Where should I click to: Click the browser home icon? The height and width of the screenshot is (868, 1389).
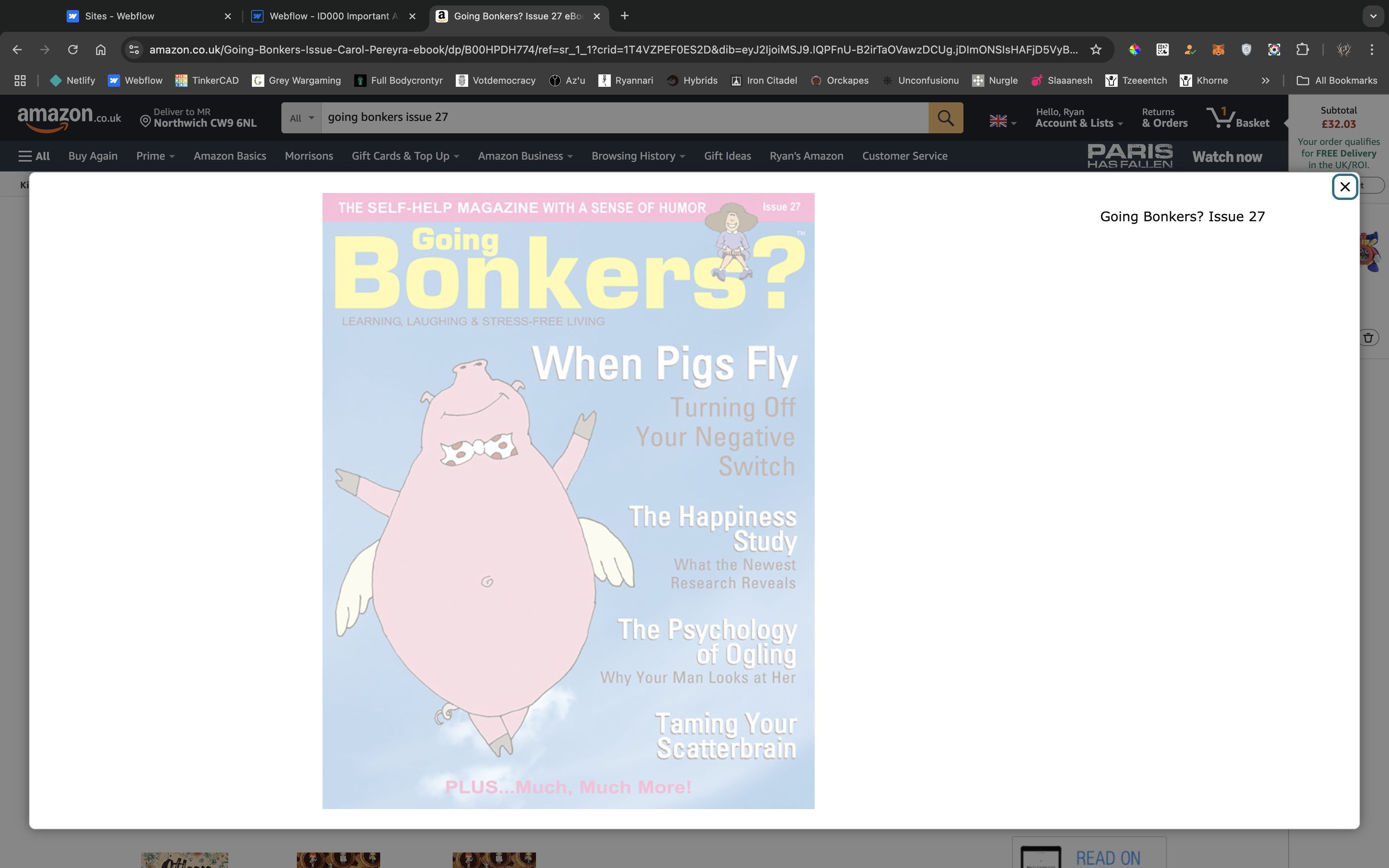(x=101, y=49)
